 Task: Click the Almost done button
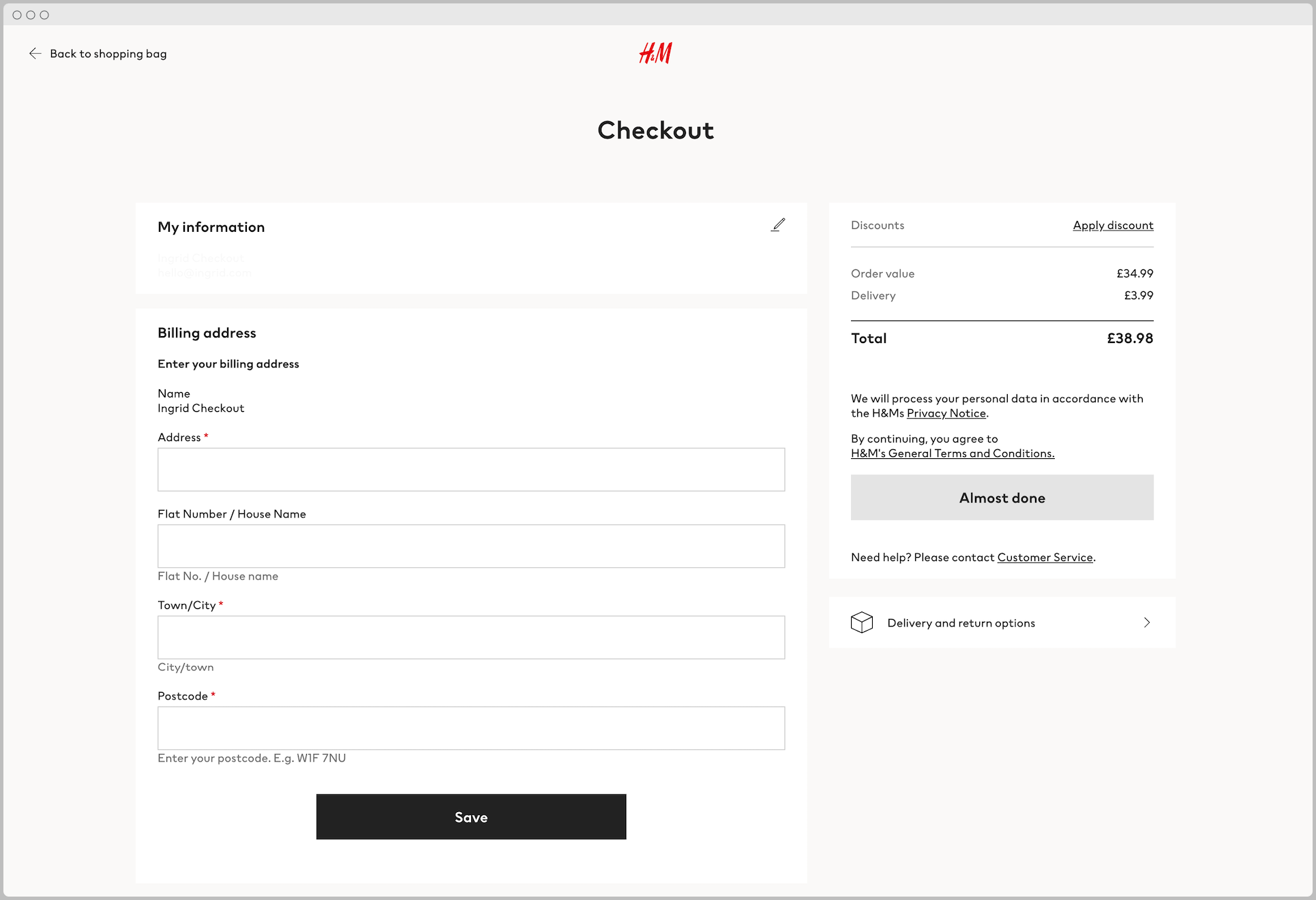[x=1001, y=498]
